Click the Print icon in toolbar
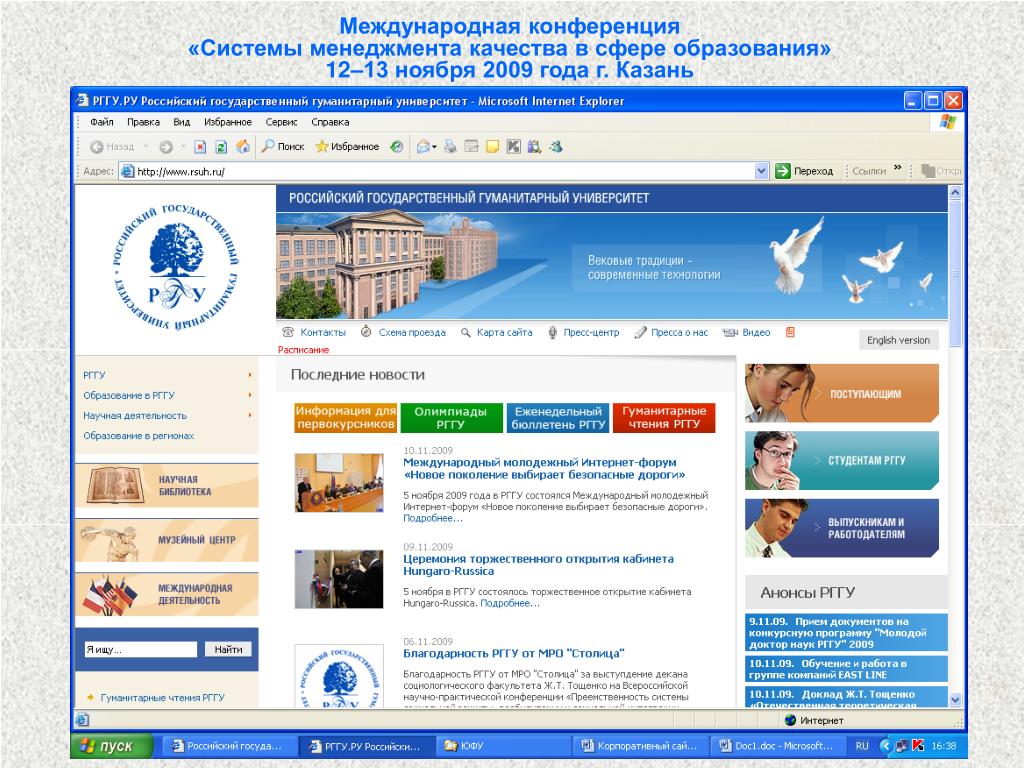This screenshot has height=768, width=1024. coord(450,146)
